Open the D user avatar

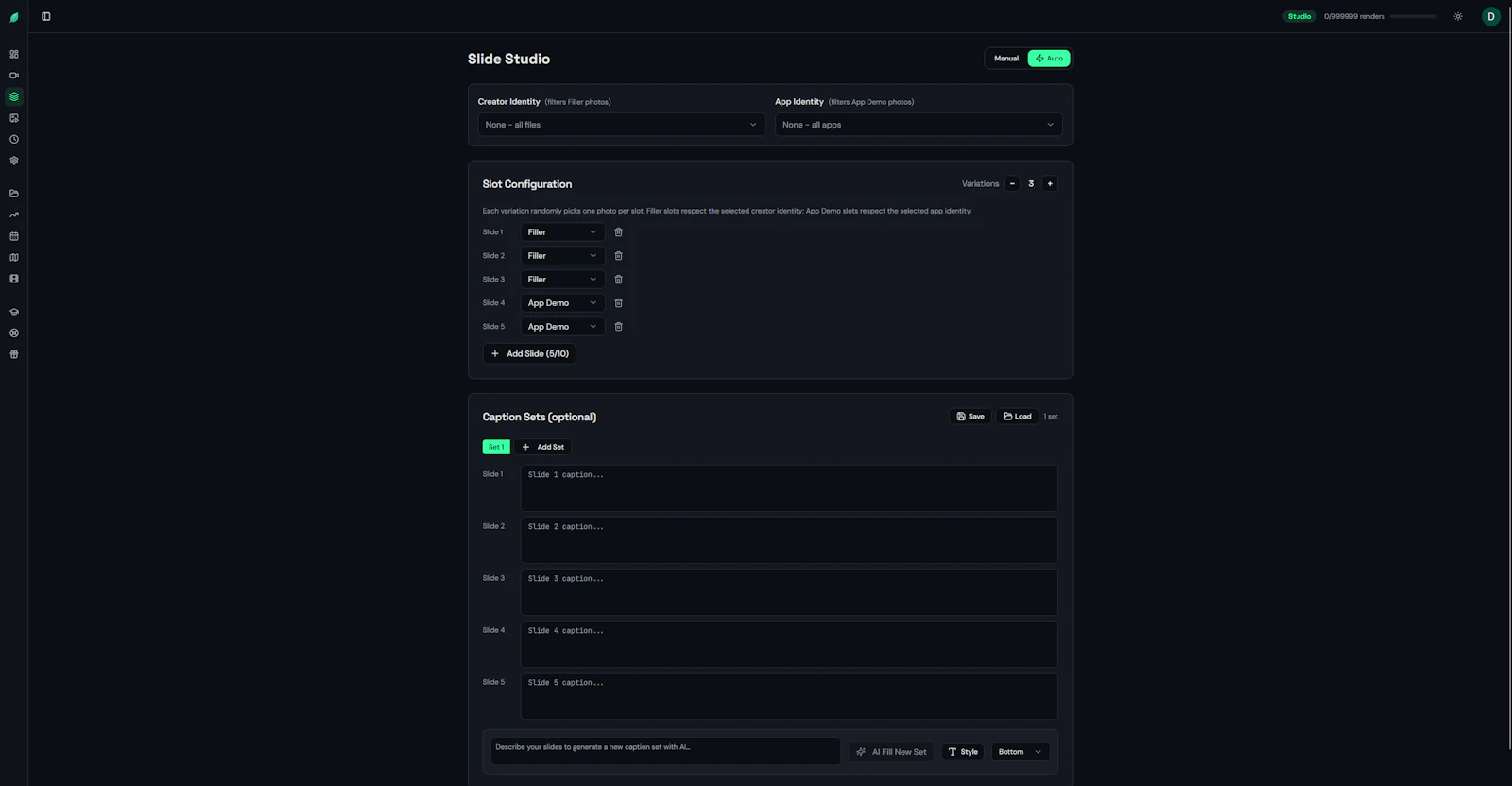click(1491, 16)
